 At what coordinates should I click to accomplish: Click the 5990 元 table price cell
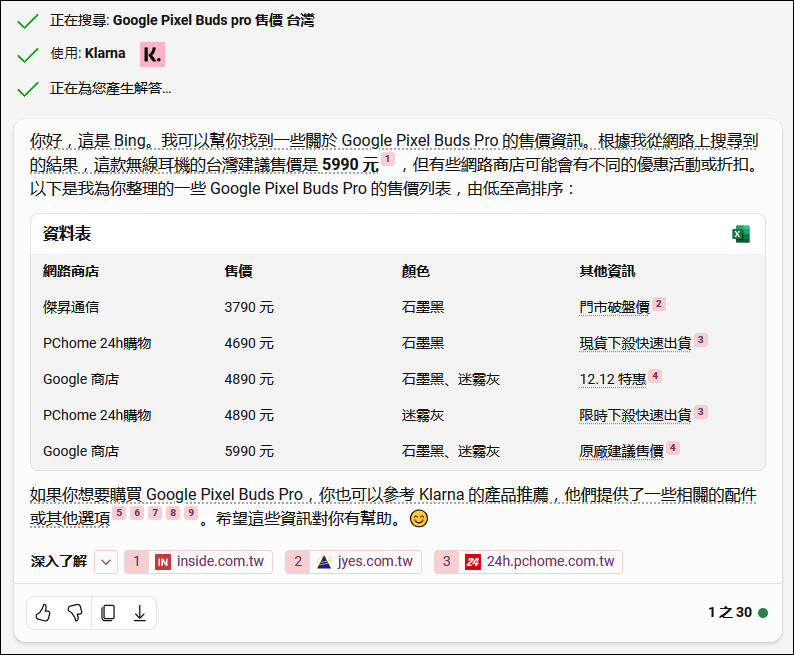[x=249, y=451]
